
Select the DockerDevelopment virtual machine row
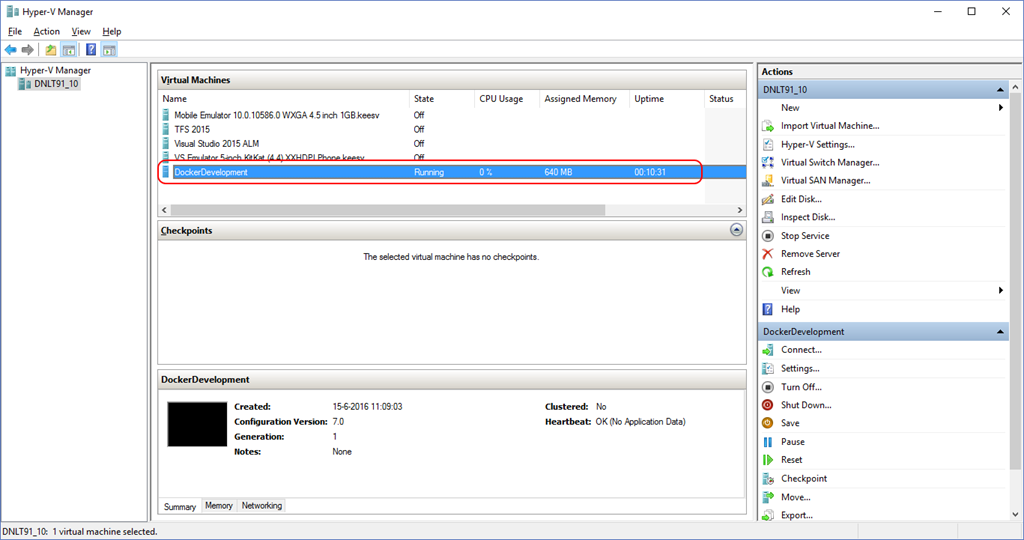pos(453,172)
